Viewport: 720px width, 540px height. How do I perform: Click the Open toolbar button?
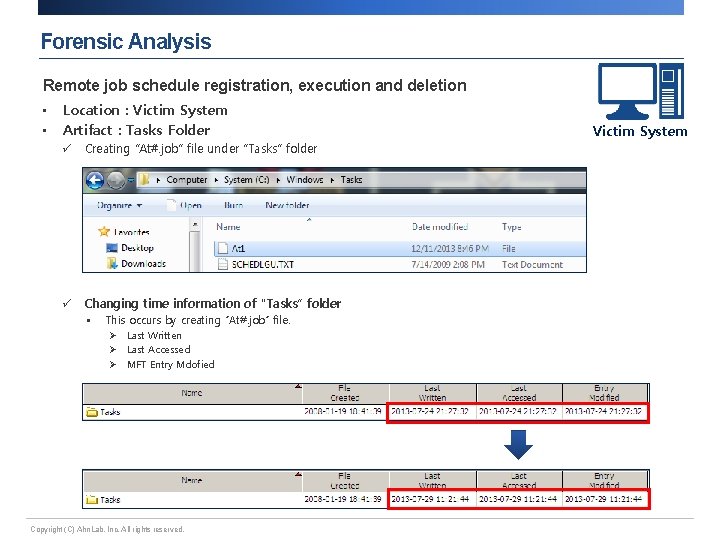[x=185, y=205]
